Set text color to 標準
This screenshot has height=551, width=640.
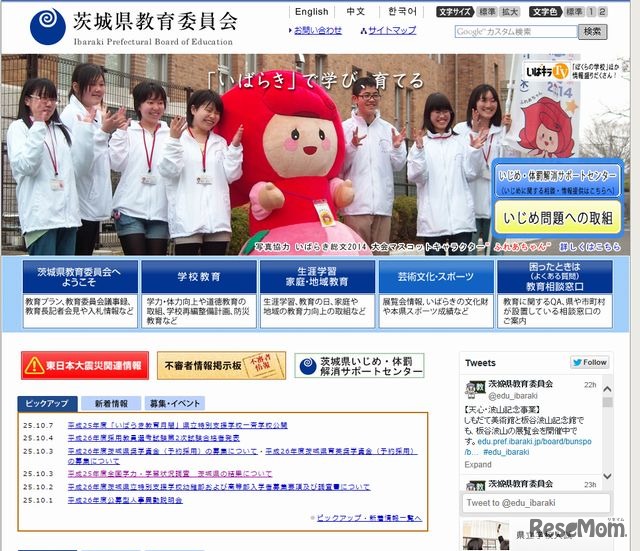(x=574, y=12)
